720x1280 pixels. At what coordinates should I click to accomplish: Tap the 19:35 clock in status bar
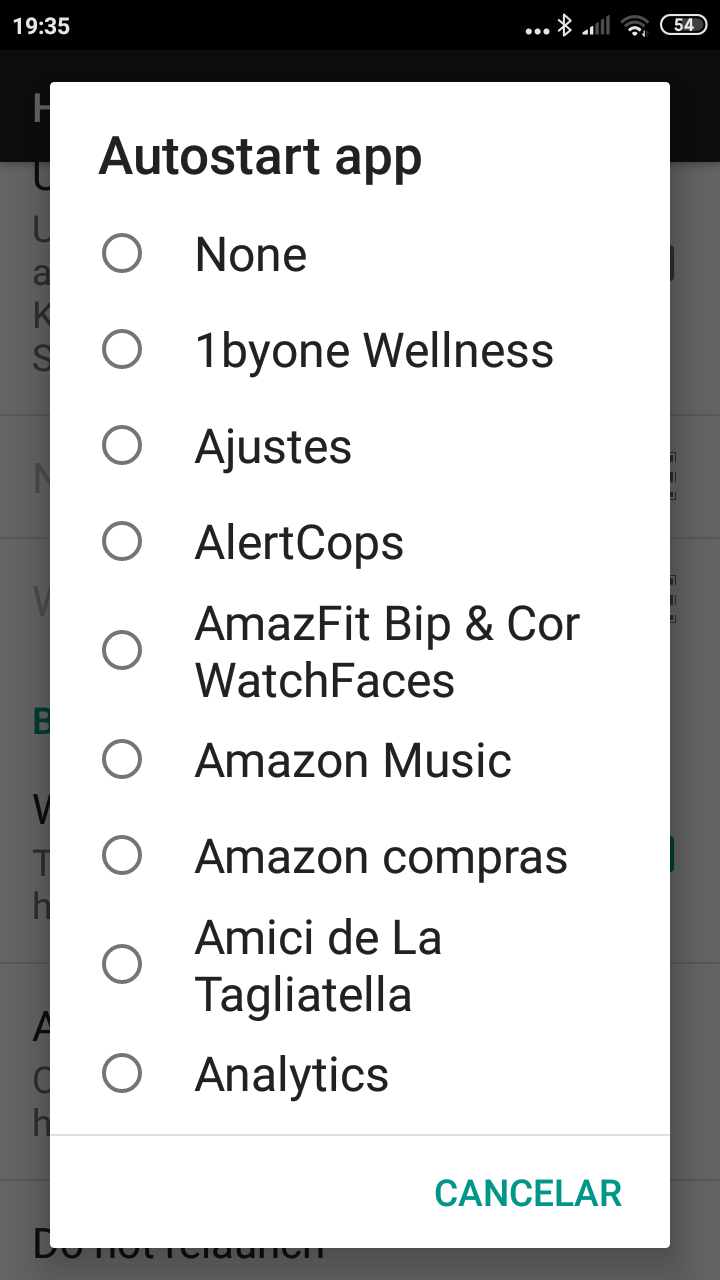click(x=41, y=26)
